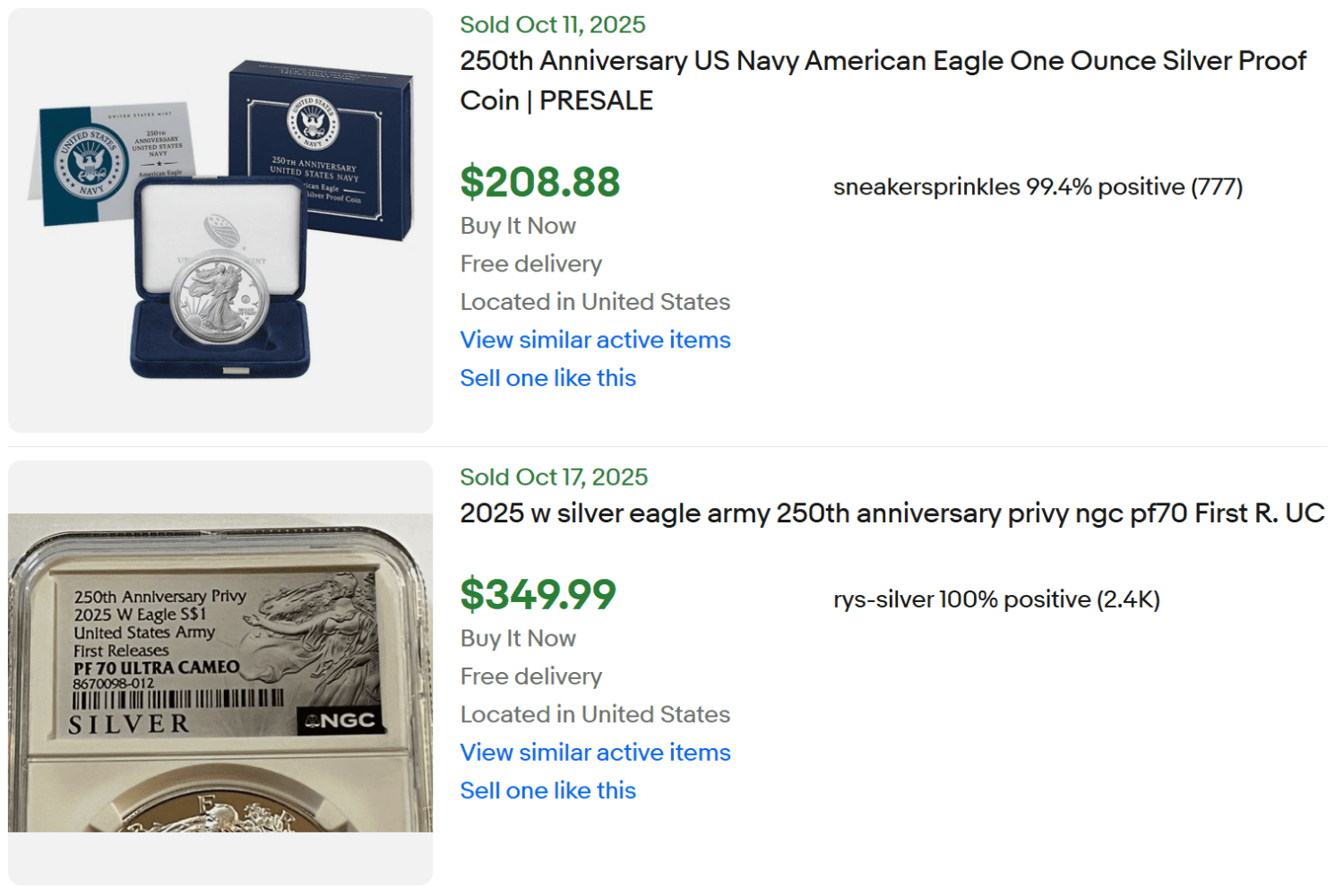This screenshot has width=1344, height=896.
Task: Click Sold Oct 17, 2025 date label
Action: [x=553, y=477]
